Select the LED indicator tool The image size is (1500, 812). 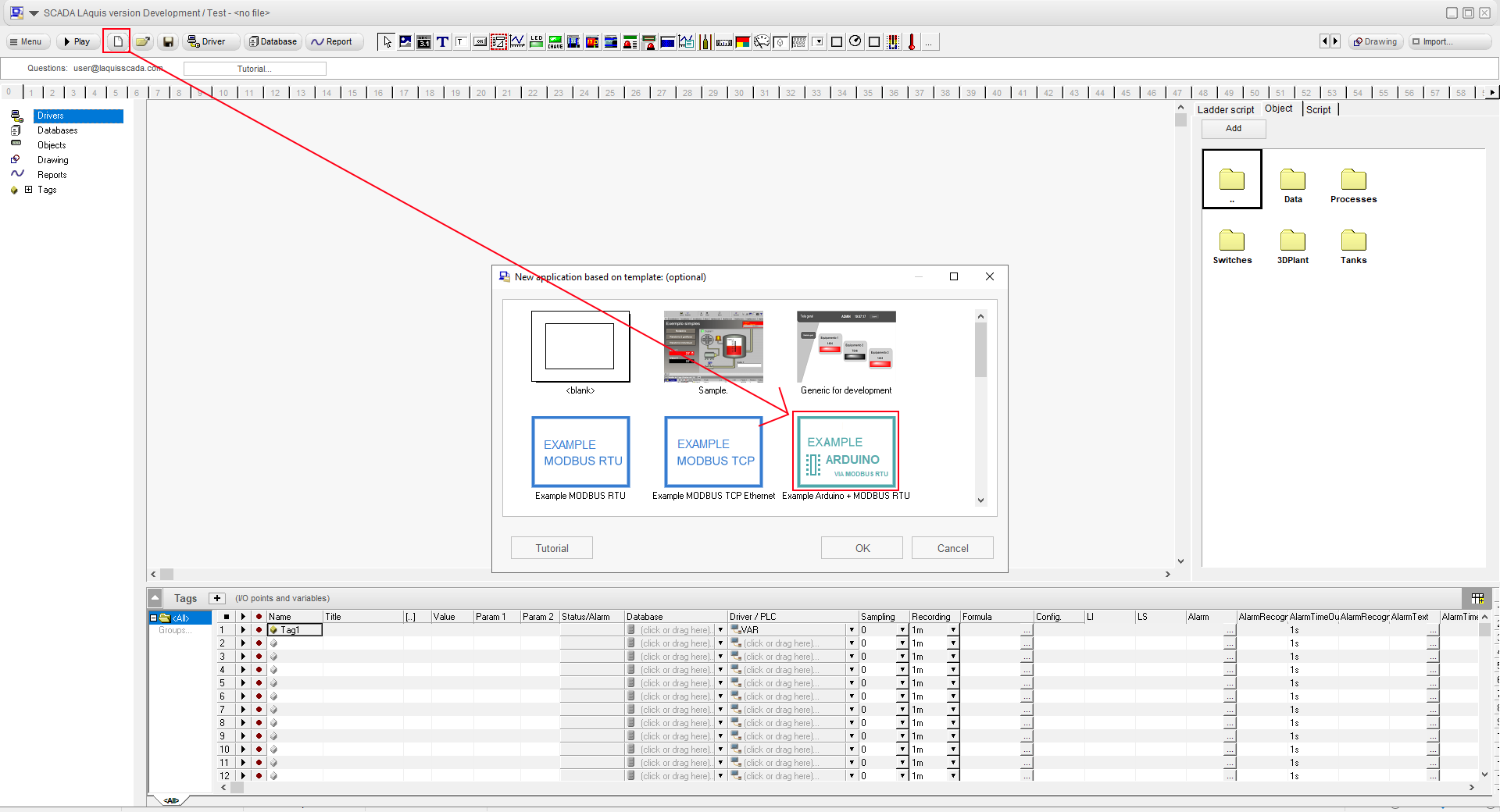(x=537, y=41)
